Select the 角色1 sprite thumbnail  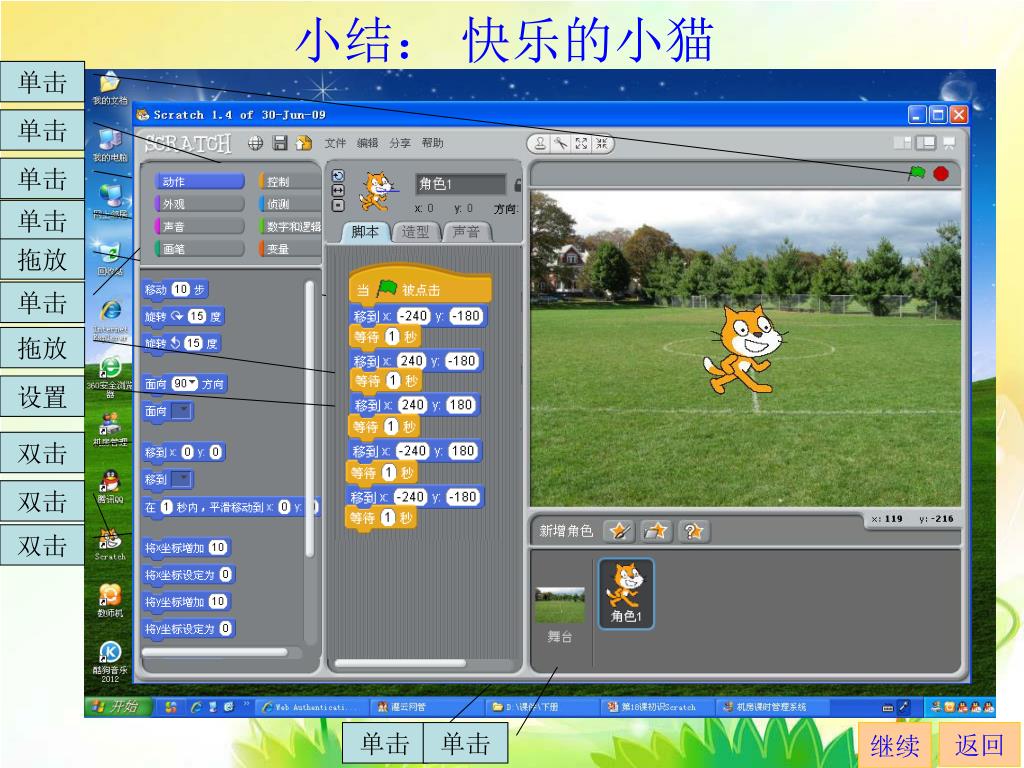tap(626, 594)
